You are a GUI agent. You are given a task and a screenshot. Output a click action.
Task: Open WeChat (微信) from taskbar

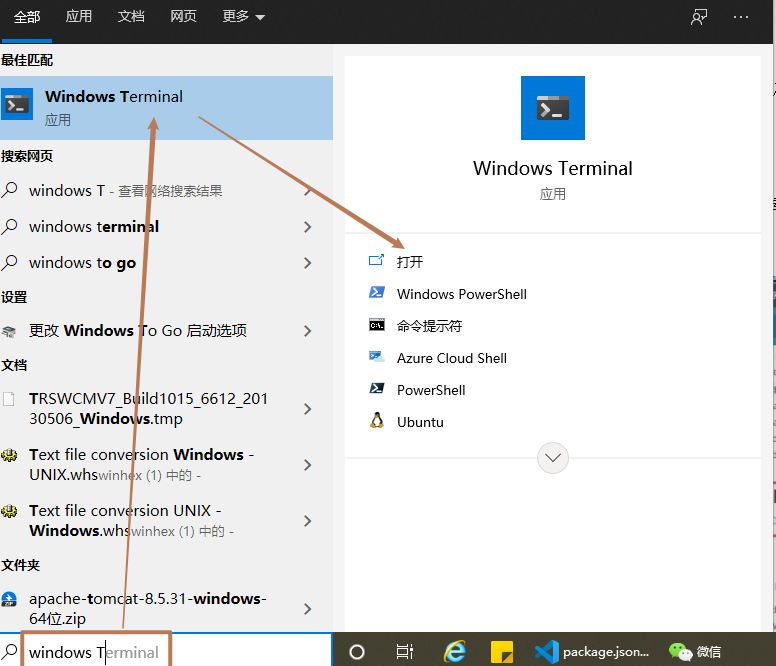point(695,652)
